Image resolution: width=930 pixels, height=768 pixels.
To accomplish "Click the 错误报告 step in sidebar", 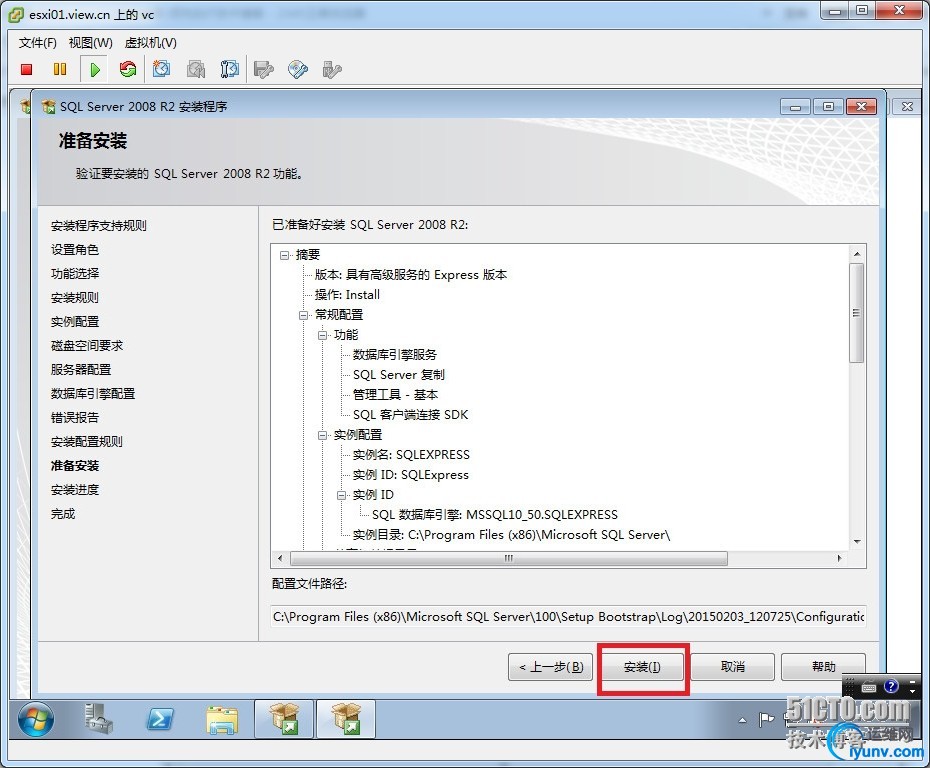I will click(x=75, y=418).
